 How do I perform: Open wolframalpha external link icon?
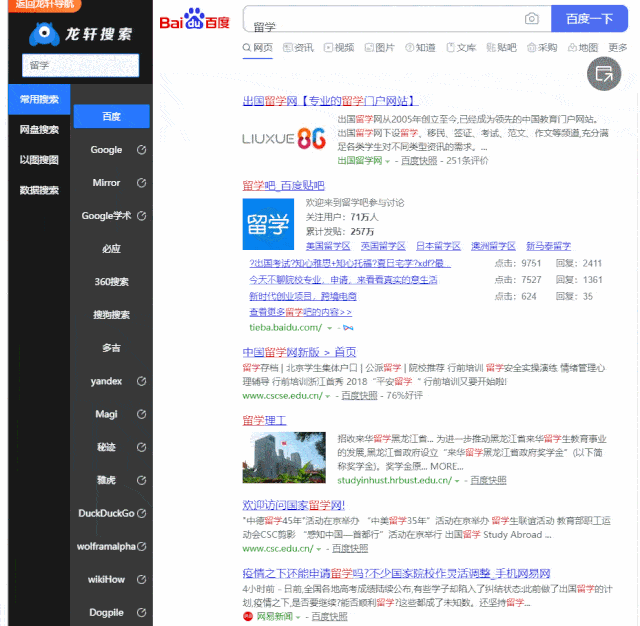coord(141,546)
